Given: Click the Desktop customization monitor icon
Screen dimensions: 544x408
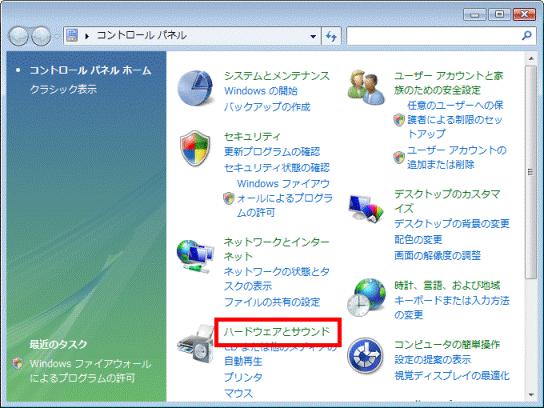Looking at the screenshot, I should [366, 209].
